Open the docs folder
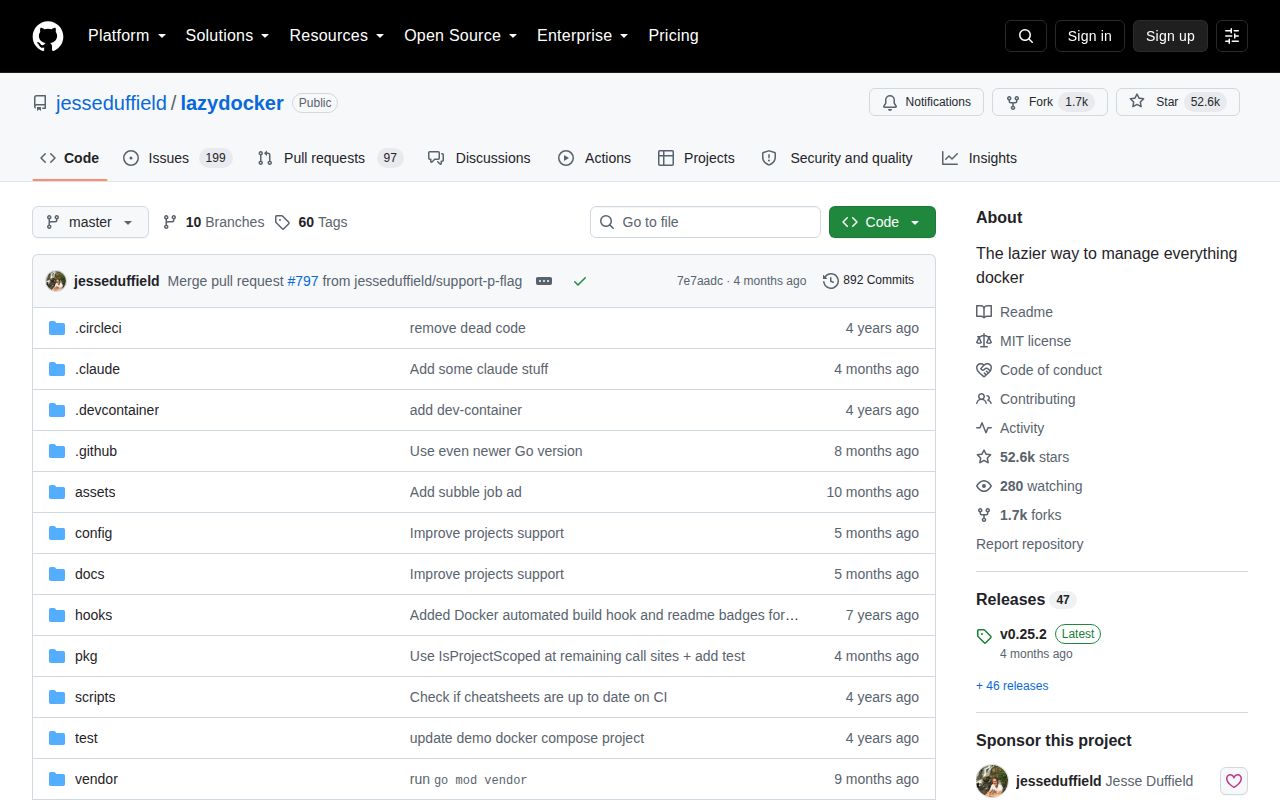Image resolution: width=1280 pixels, height=800 pixels. [x=90, y=574]
